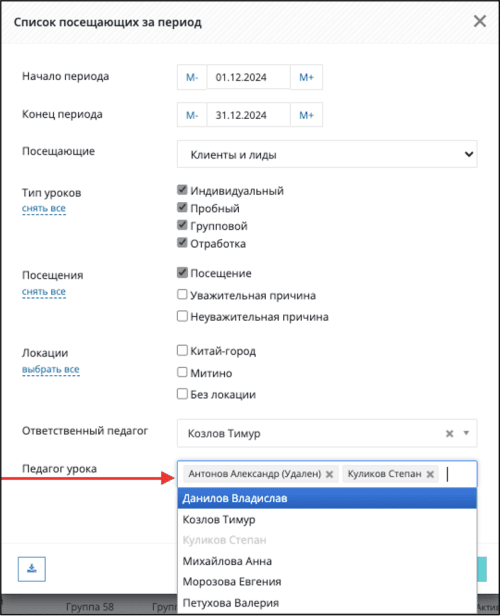This screenshot has width=500, height=616.
Task: Click the download export icon button
Action: click(32, 569)
